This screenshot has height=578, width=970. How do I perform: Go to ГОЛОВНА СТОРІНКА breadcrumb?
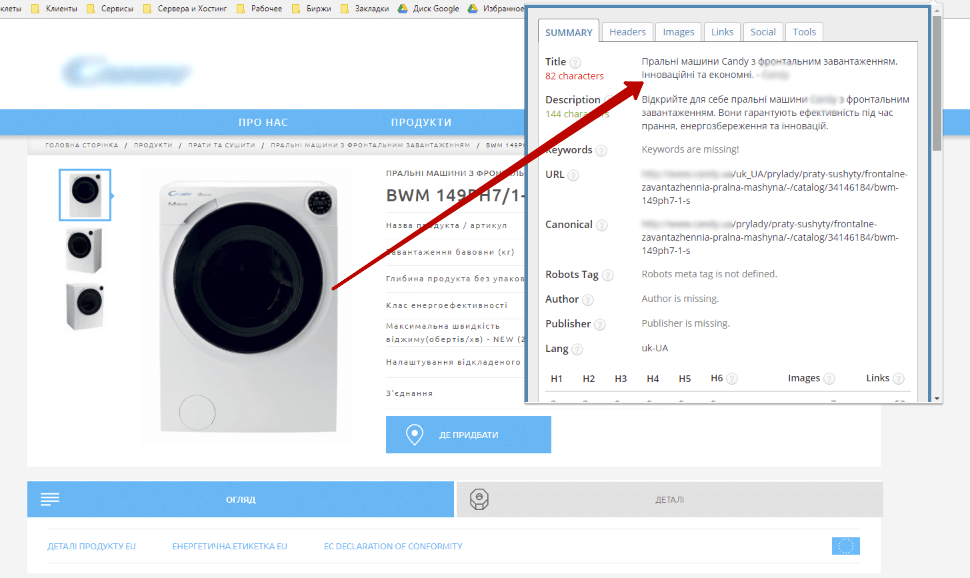(x=82, y=145)
